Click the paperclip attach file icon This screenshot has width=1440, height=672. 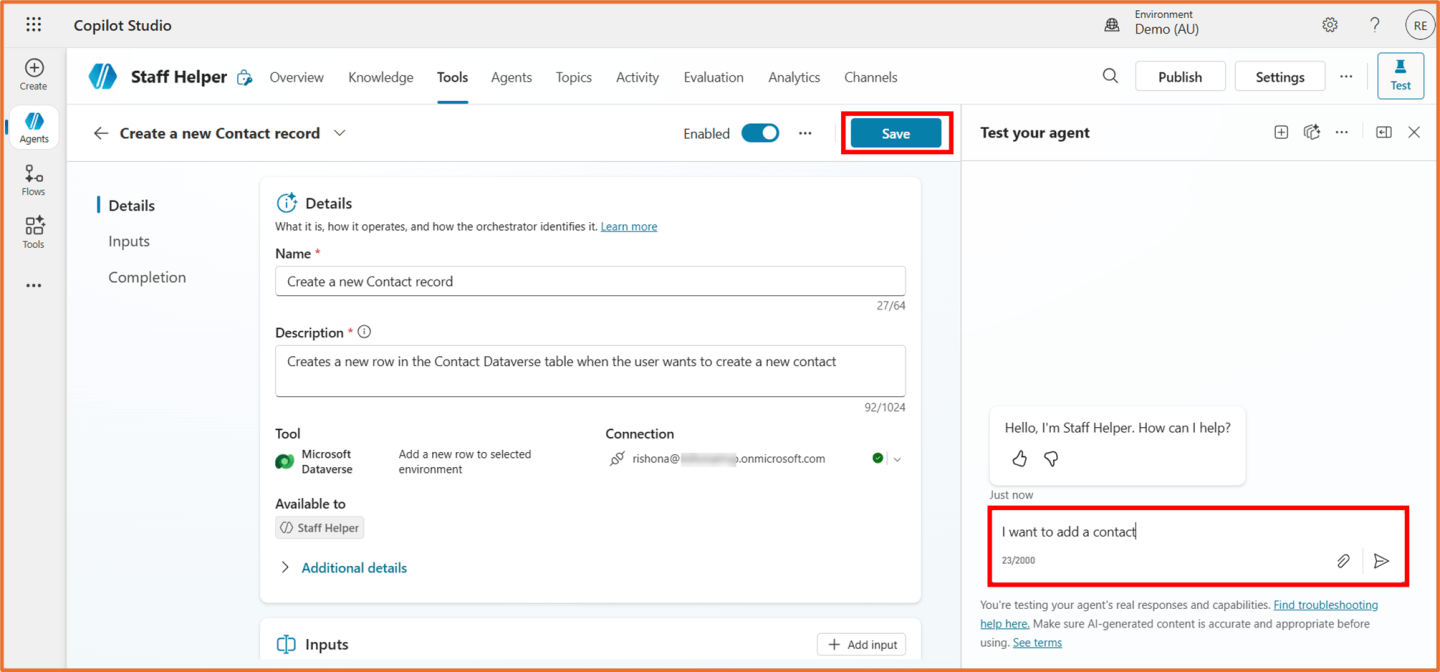coord(1343,561)
